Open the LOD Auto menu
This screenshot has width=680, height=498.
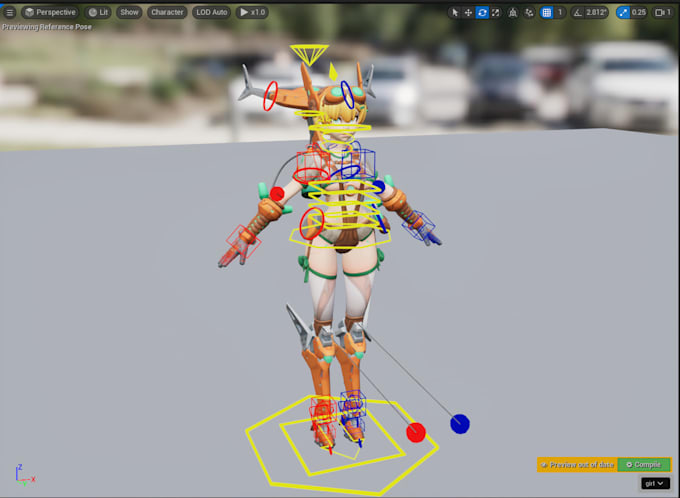click(212, 12)
